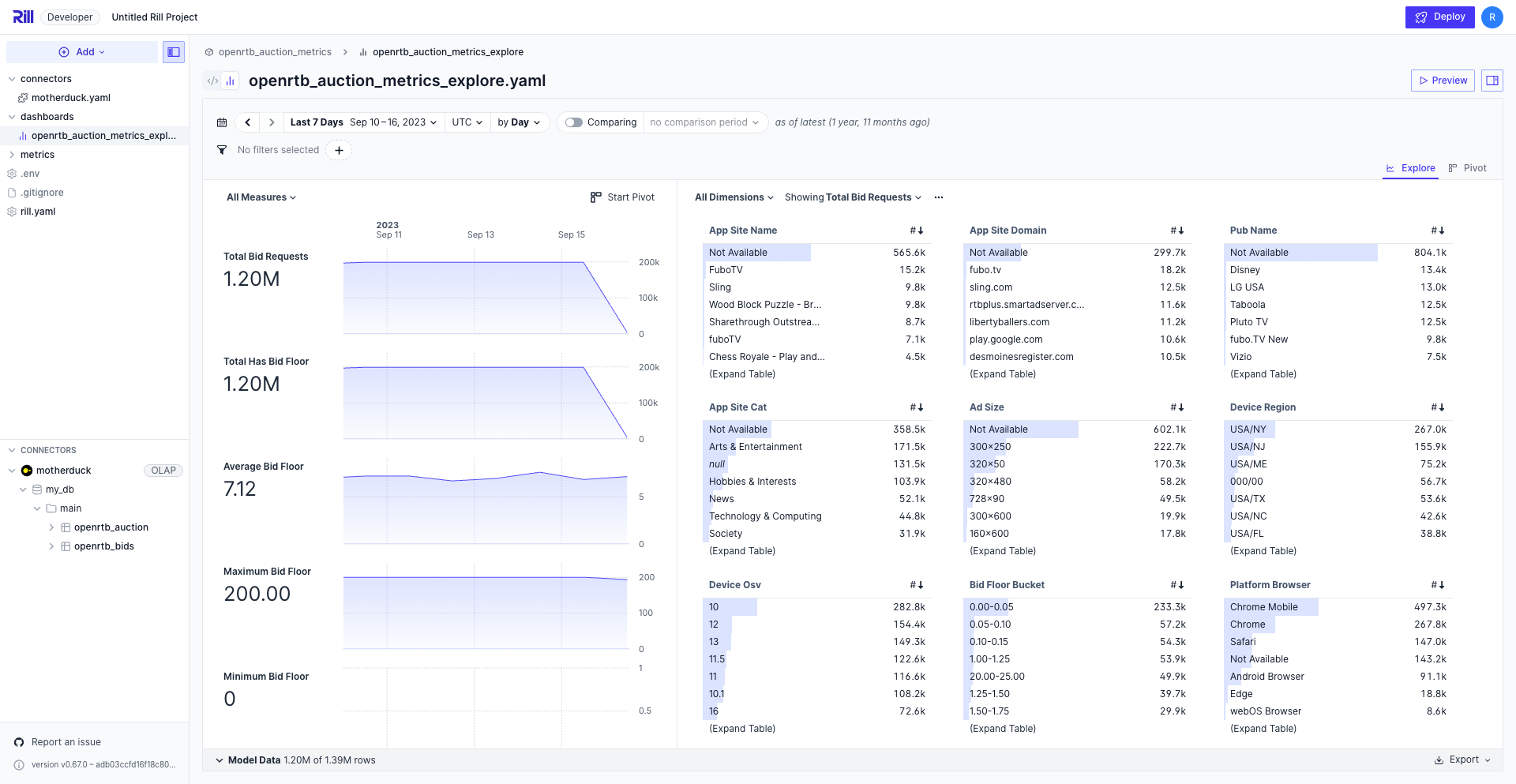Toggle sort order on Device Region table
The height and width of the screenshot is (784, 1516).
click(x=1438, y=407)
